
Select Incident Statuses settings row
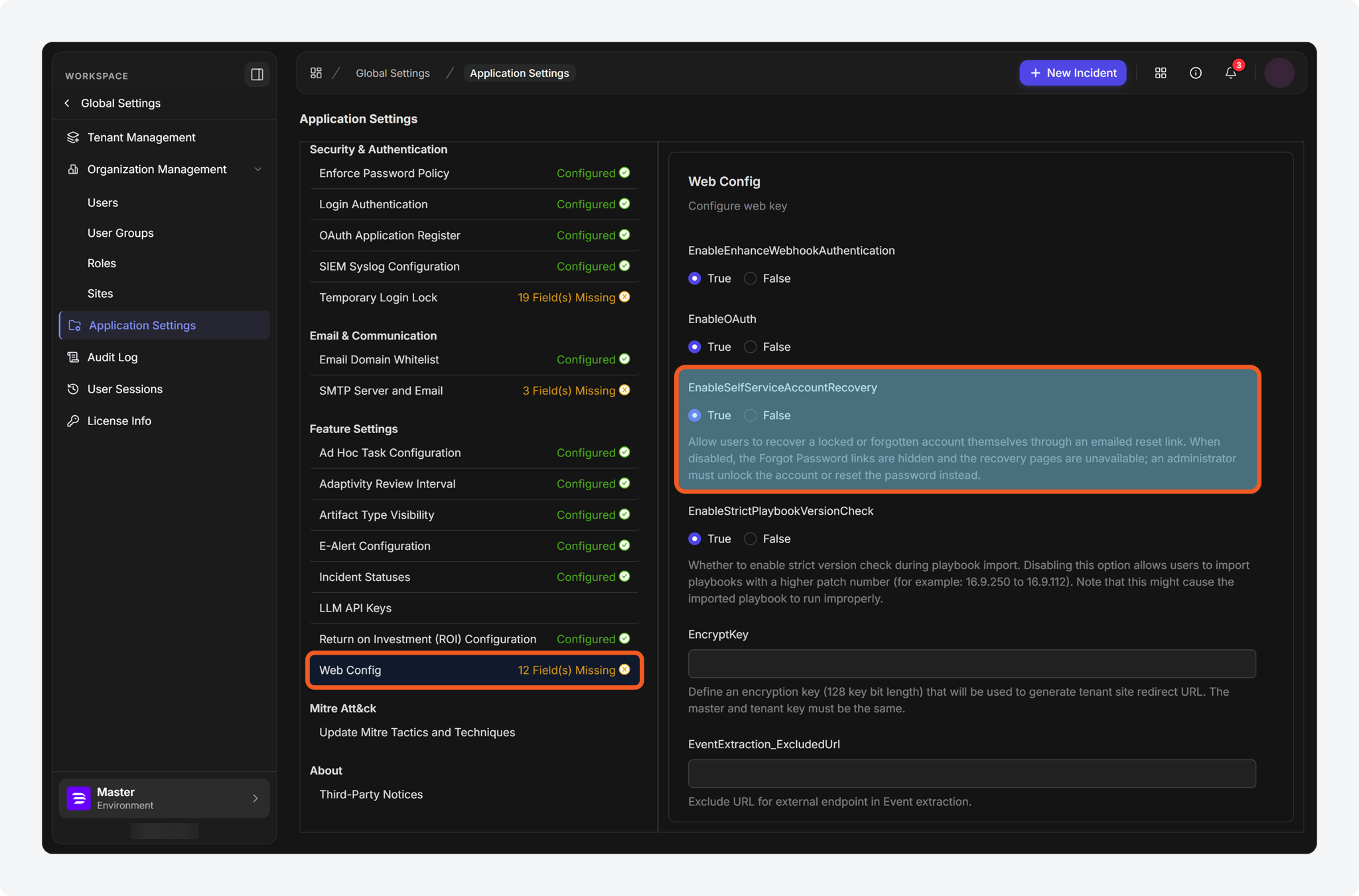(474, 577)
